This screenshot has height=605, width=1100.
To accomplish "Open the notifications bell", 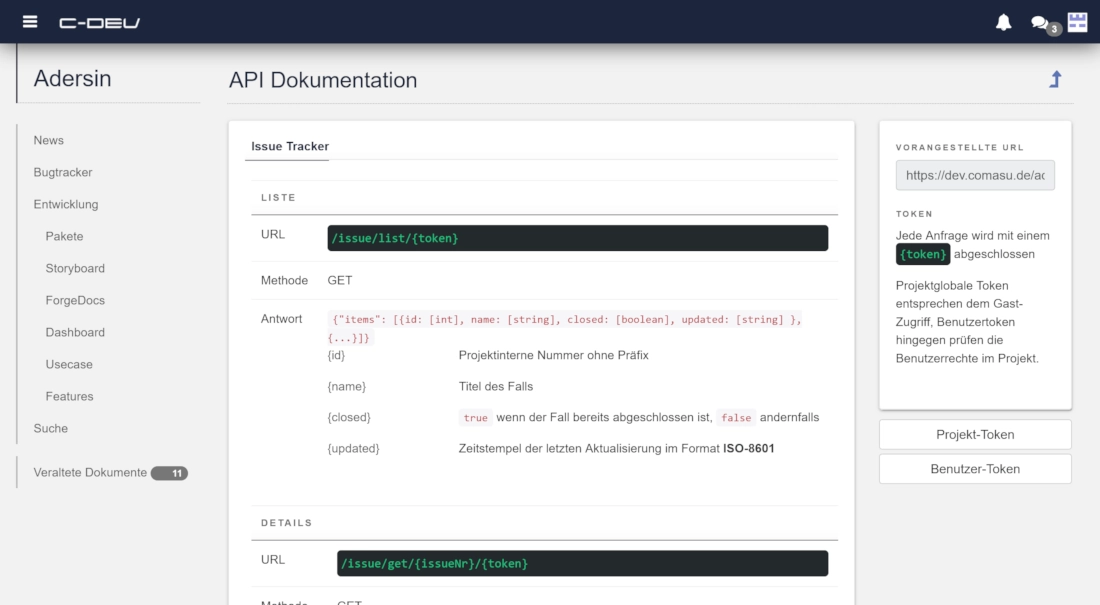I will click(x=1003, y=22).
